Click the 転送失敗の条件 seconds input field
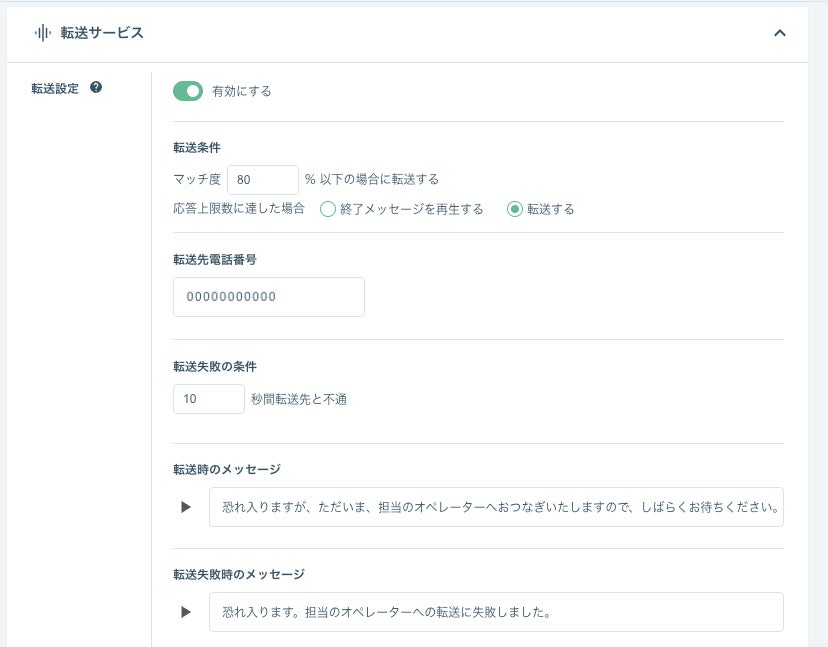 [208, 399]
